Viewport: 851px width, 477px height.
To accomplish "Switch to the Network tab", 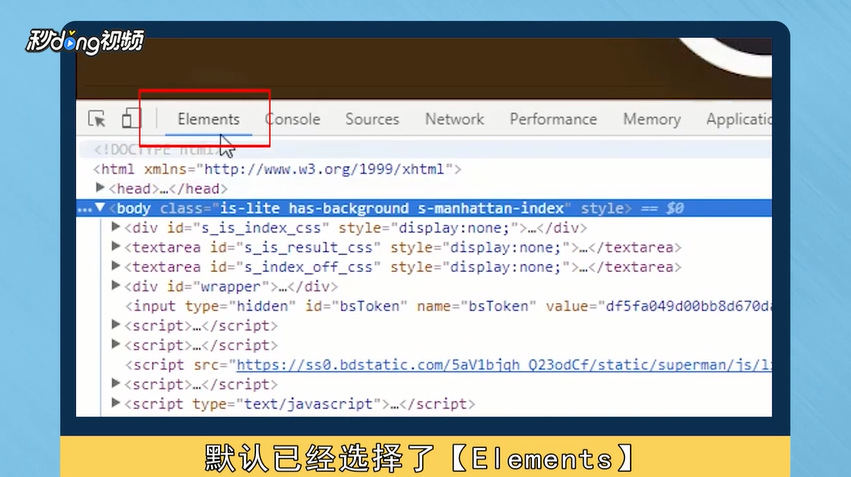I will pos(454,119).
